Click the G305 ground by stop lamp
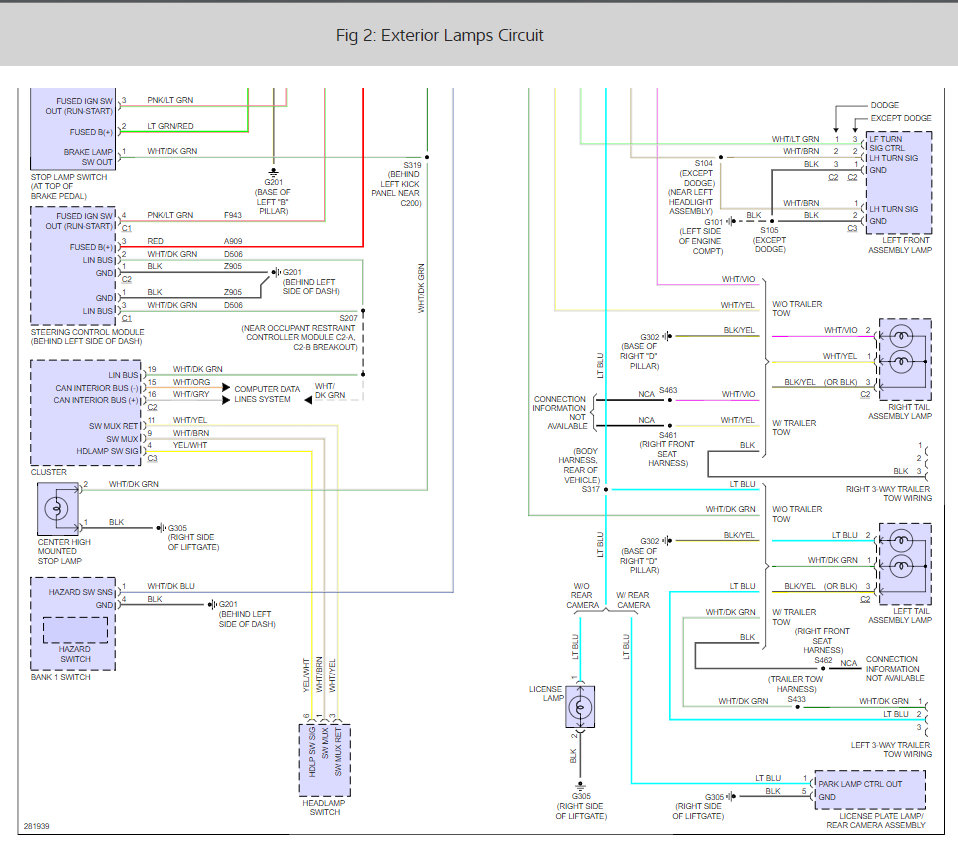 coord(161,528)
